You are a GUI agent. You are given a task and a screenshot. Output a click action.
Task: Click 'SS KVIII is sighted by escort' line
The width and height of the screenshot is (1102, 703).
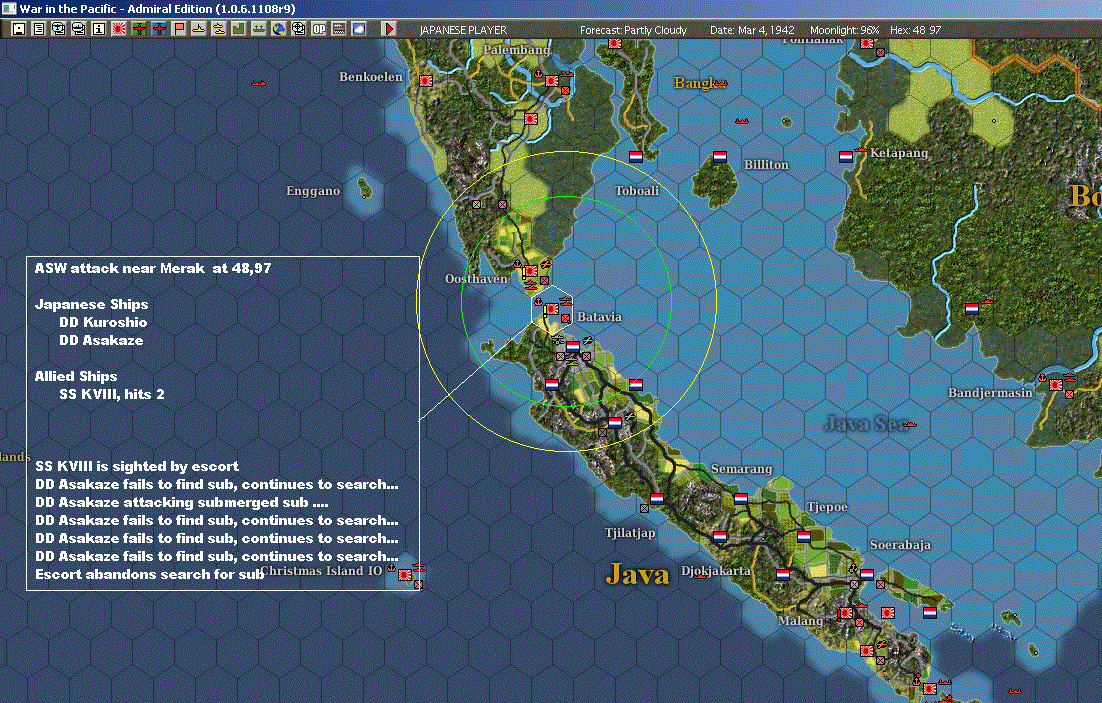[137, 466]
